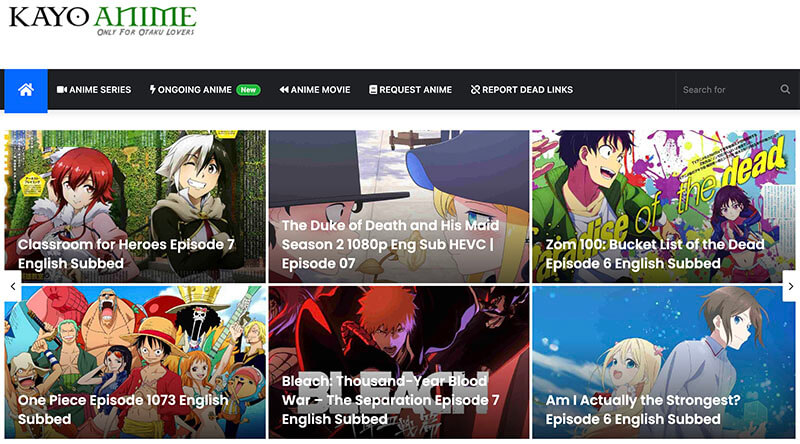Click the previous slide arrow on the left

tap(13, 286)
